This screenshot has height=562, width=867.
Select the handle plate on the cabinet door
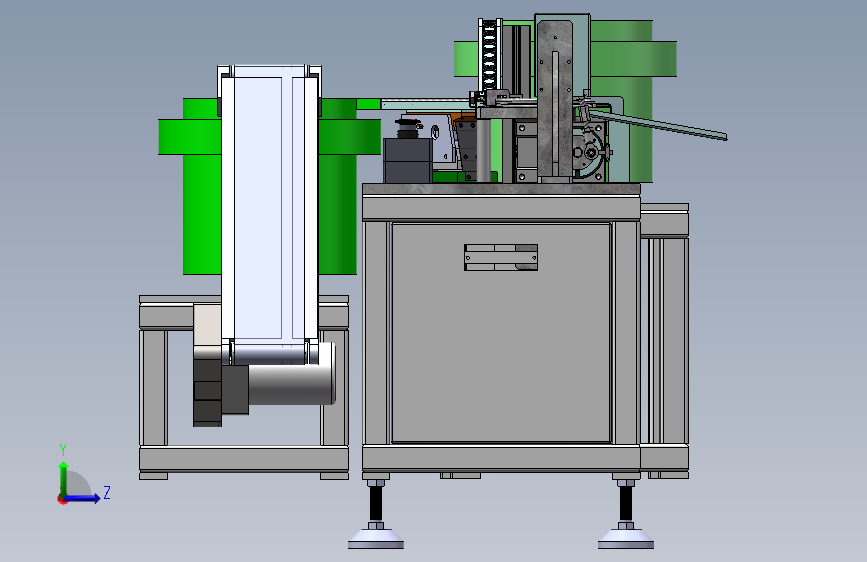click(501, 258)
